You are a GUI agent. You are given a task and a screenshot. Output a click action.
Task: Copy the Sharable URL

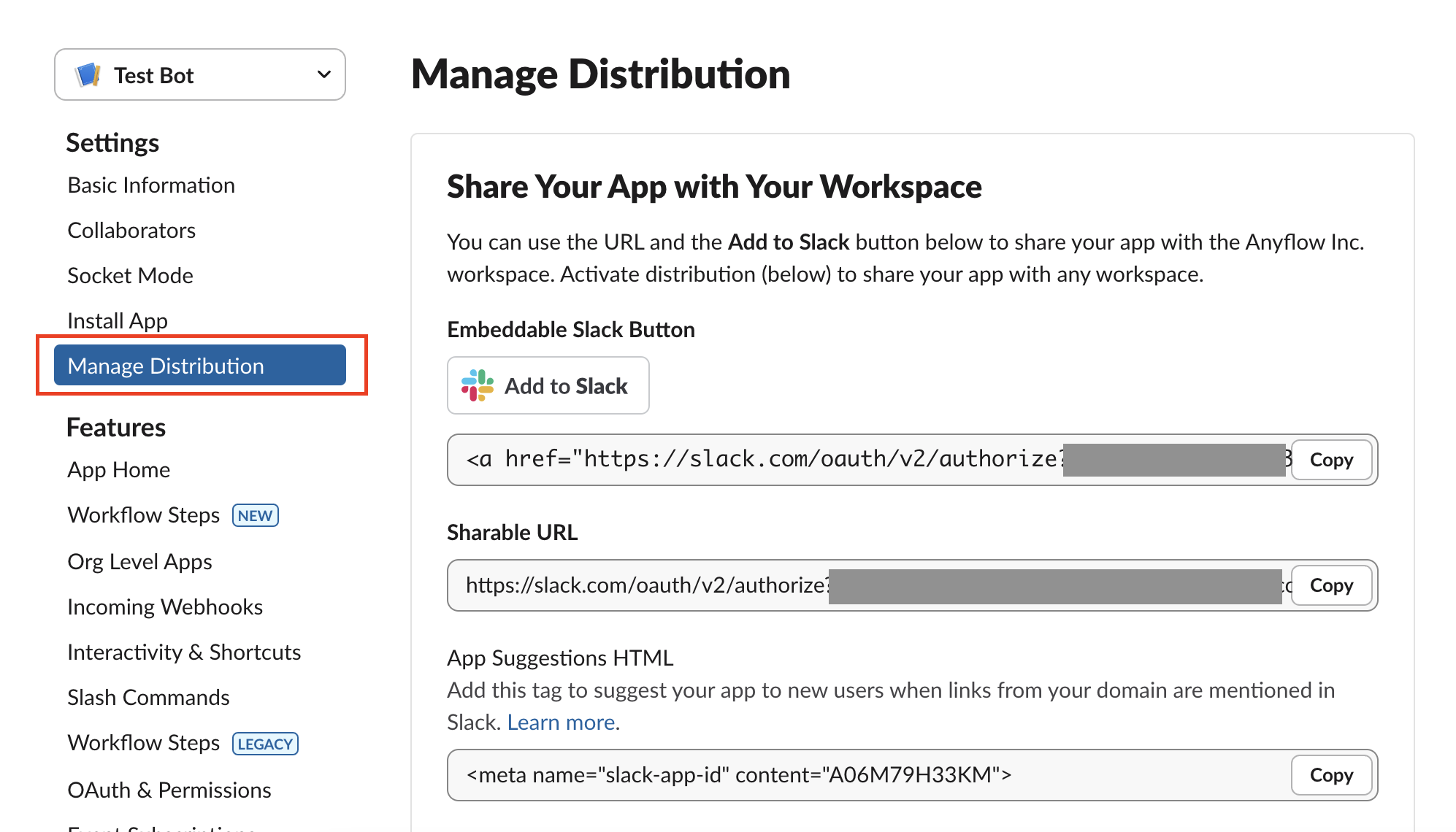(x=1330, y=585)
